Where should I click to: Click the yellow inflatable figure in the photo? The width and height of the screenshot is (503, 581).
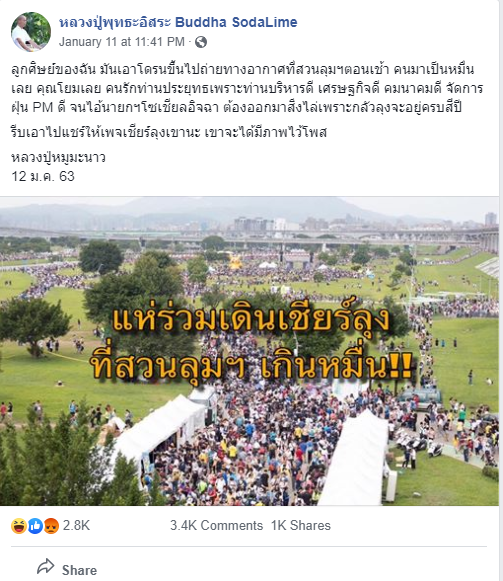235,262
